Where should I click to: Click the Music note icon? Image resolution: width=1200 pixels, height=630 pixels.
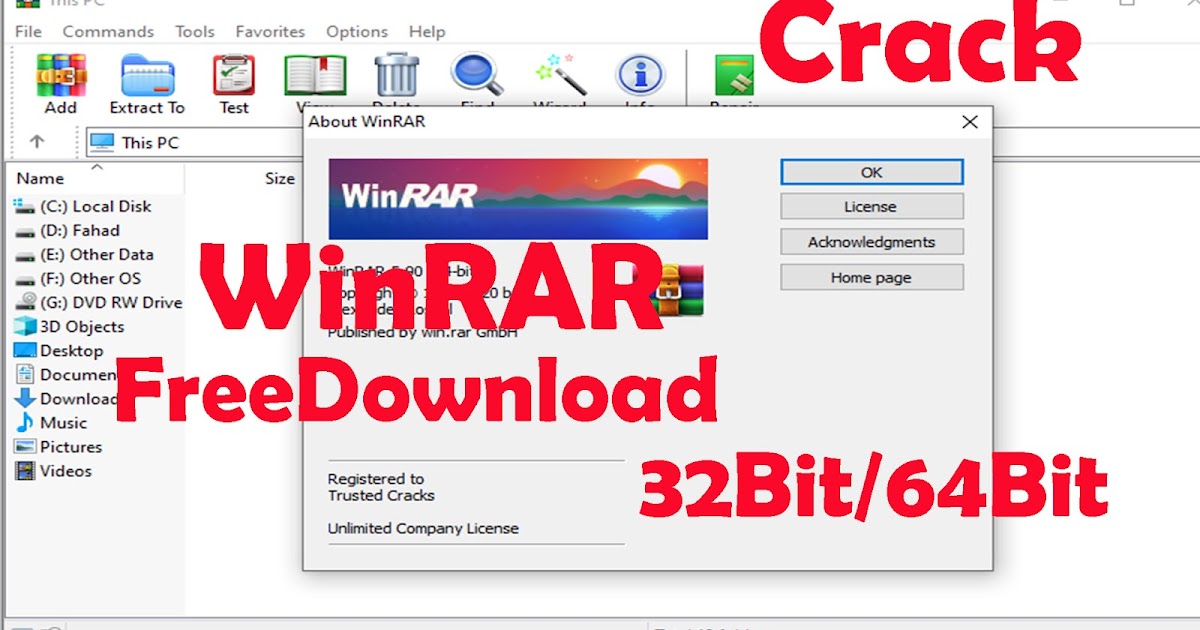click(24, 422)
